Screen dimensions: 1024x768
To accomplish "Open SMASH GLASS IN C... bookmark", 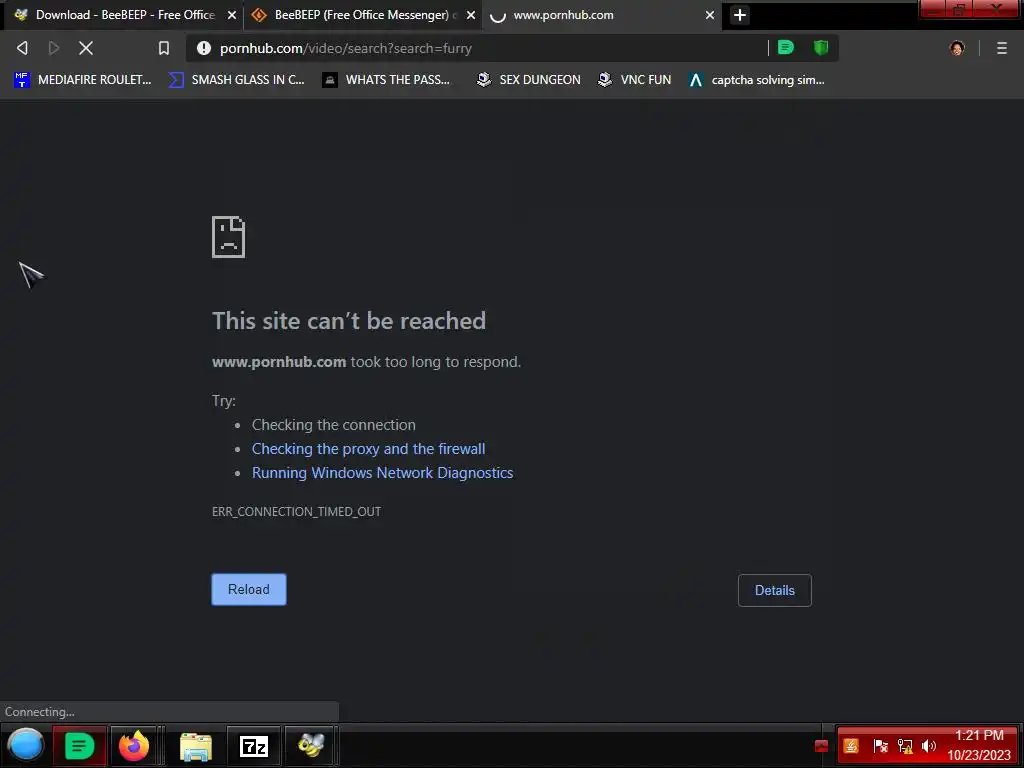I will [x=236, y=80].
